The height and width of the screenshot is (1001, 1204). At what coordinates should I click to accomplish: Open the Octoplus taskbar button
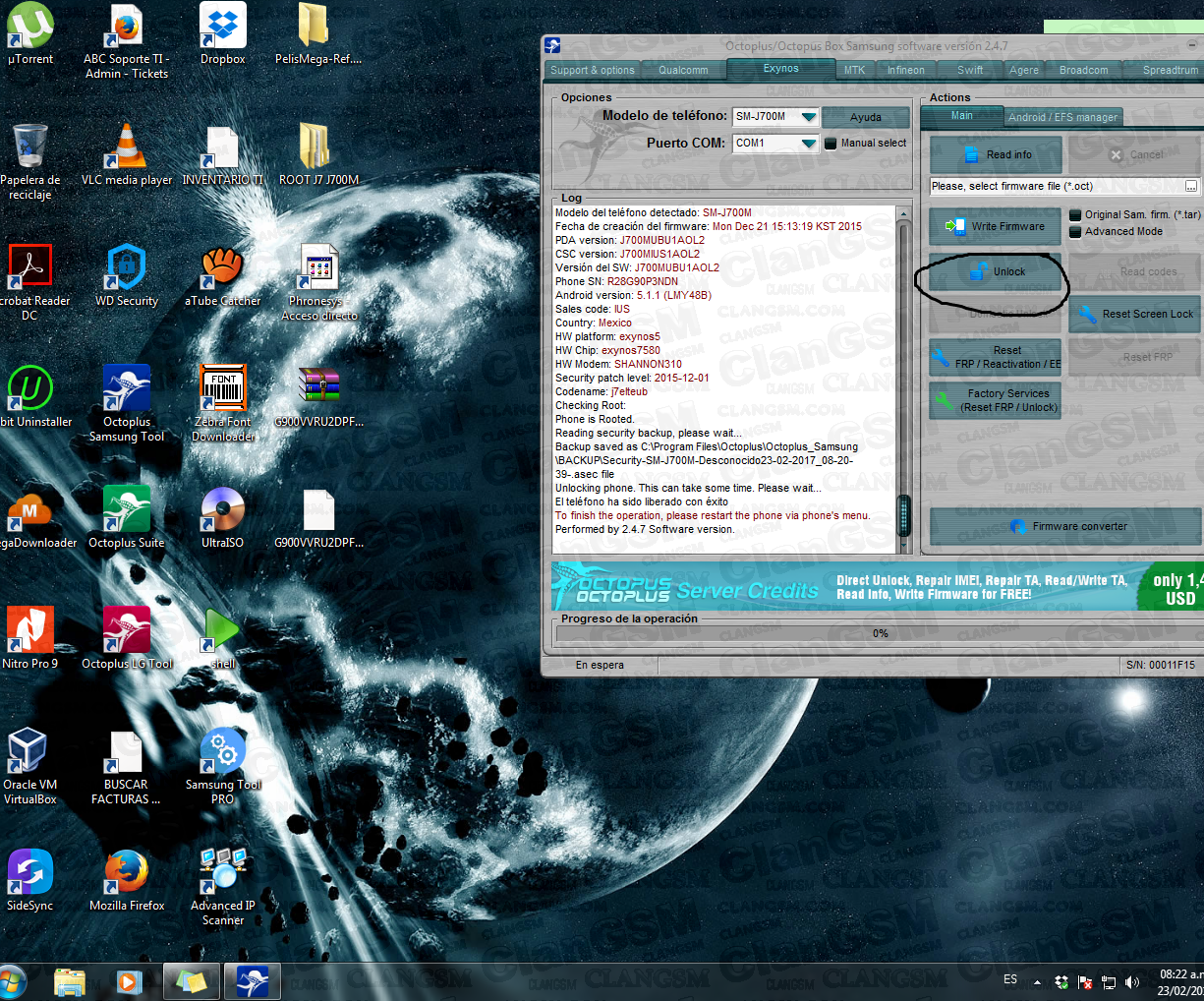click(x=253, y=981)
